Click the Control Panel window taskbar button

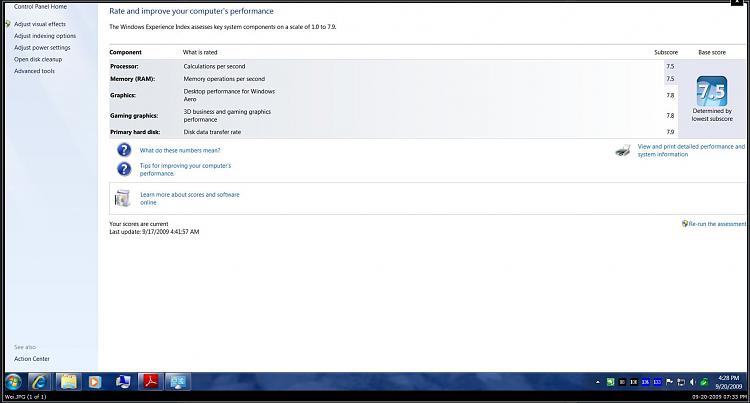178,381
